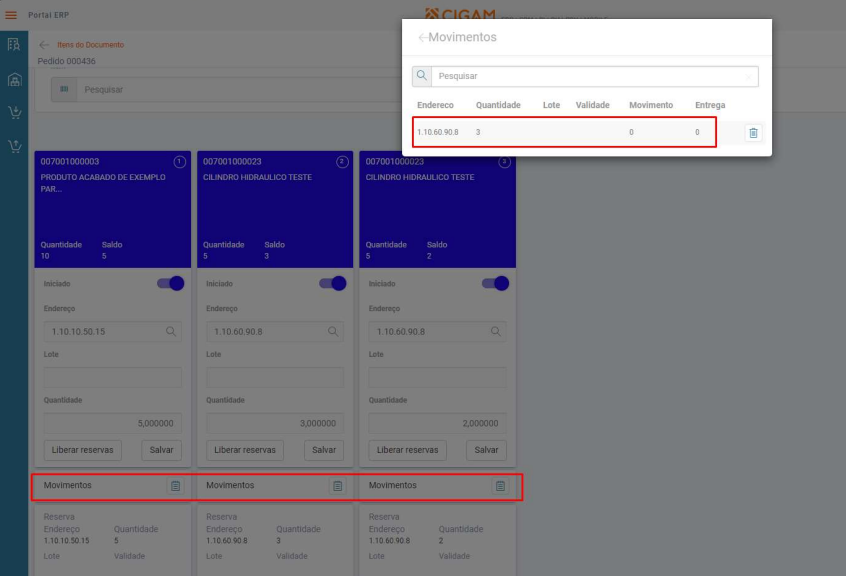Click Movimentos label on card 1
The image size is (846, 576).
[67, 485]
